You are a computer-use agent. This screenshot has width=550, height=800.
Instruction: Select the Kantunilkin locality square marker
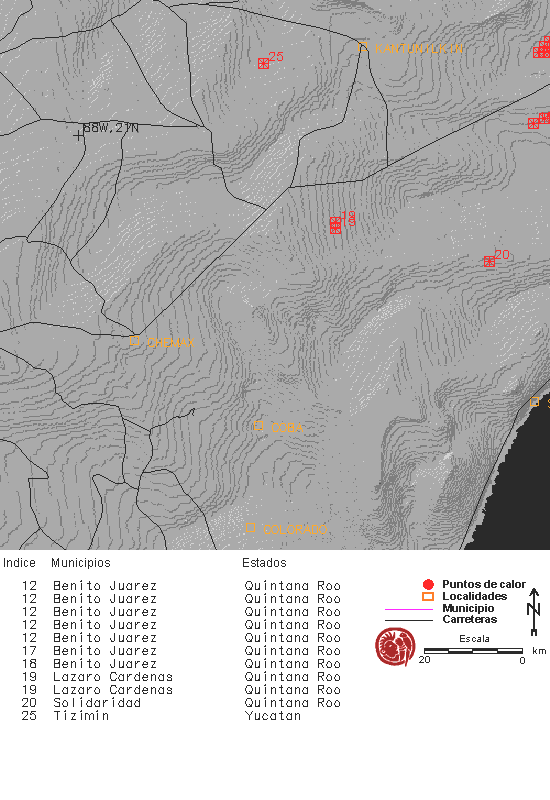(x=363, y=47)
